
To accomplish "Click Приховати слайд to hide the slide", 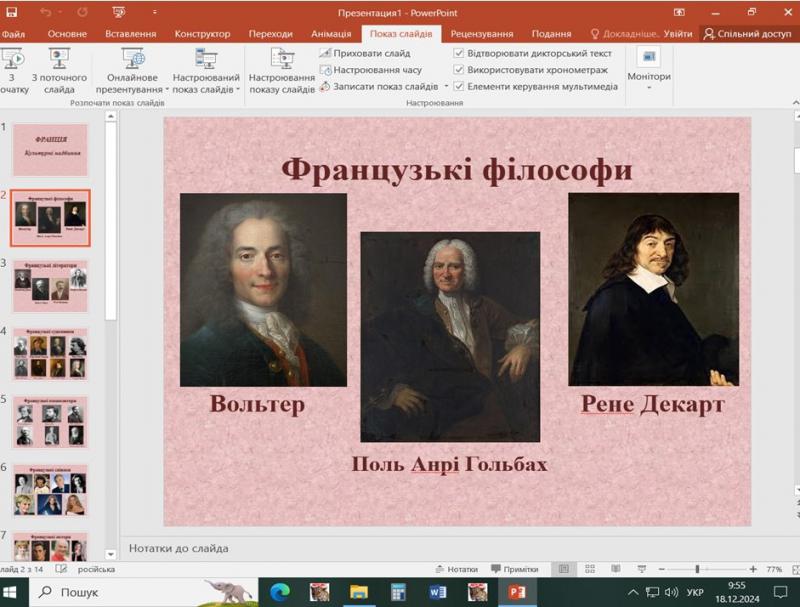I will pyautogui.click(x=365, y=53).
